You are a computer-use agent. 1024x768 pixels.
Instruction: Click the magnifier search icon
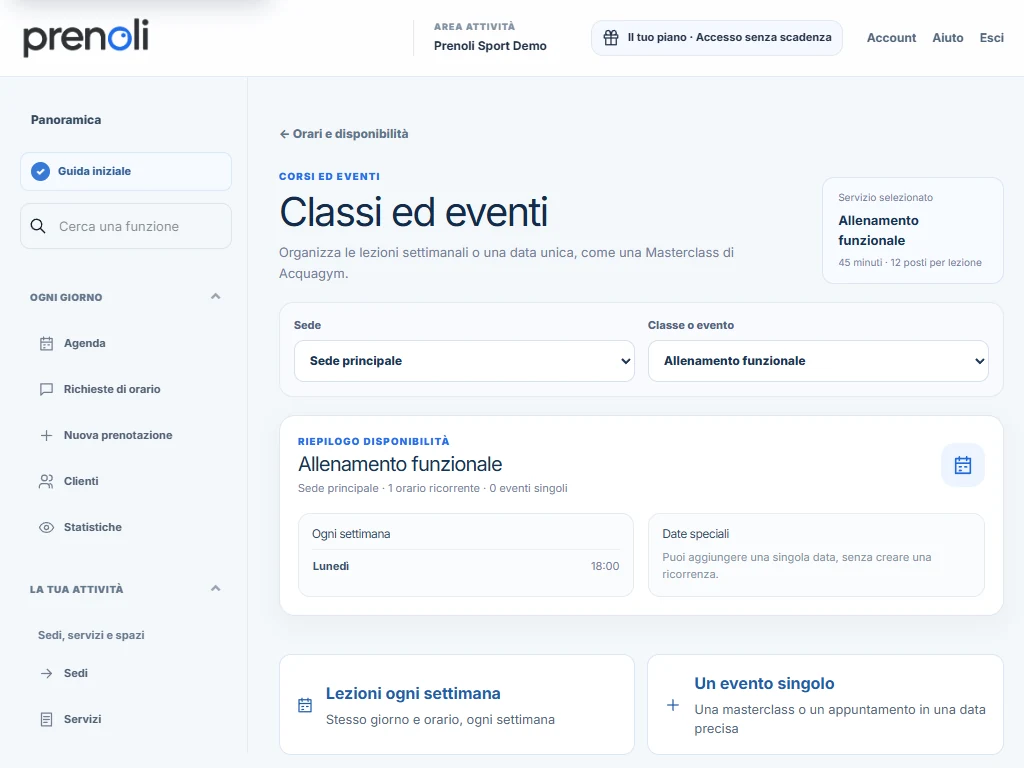(x=38, y=226)
